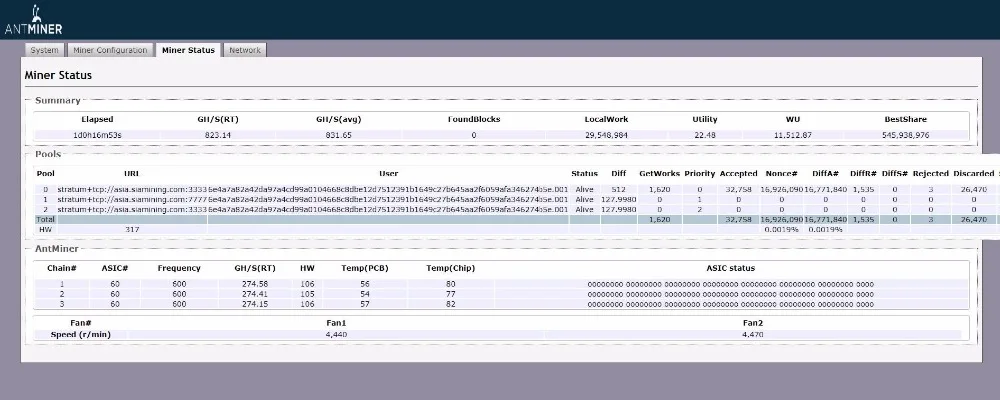Viewport: 1000px width, 400px height.
Task: Click the Priority column header in Pools
Action: tap(700, 174)
